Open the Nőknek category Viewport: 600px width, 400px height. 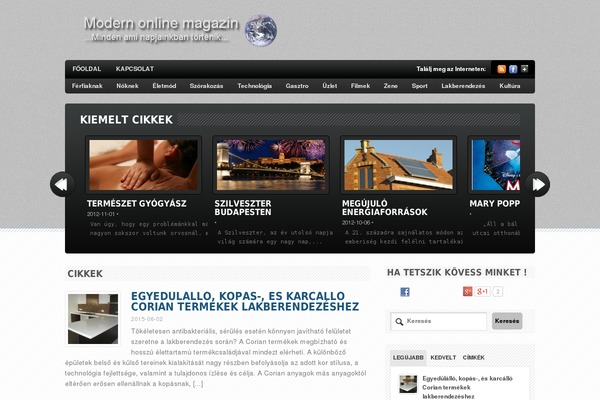127,86
